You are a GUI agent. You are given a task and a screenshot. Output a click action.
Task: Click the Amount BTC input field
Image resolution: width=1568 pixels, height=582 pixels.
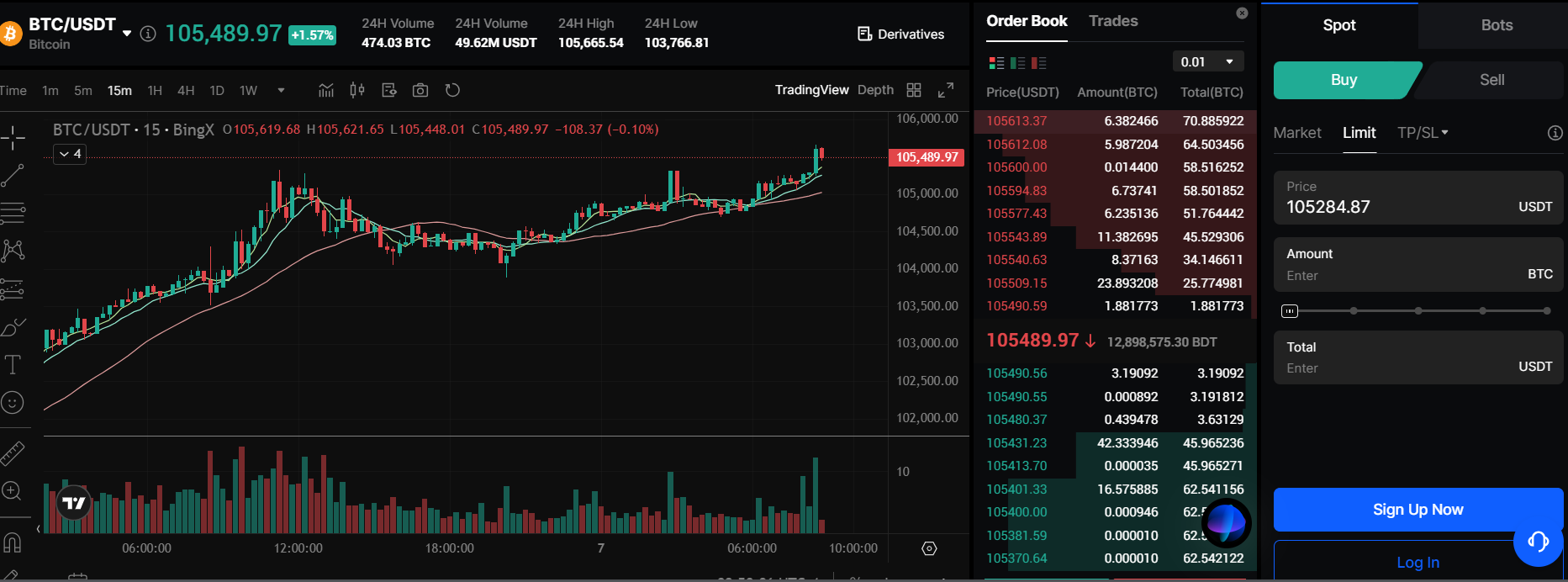point(1418,265)
